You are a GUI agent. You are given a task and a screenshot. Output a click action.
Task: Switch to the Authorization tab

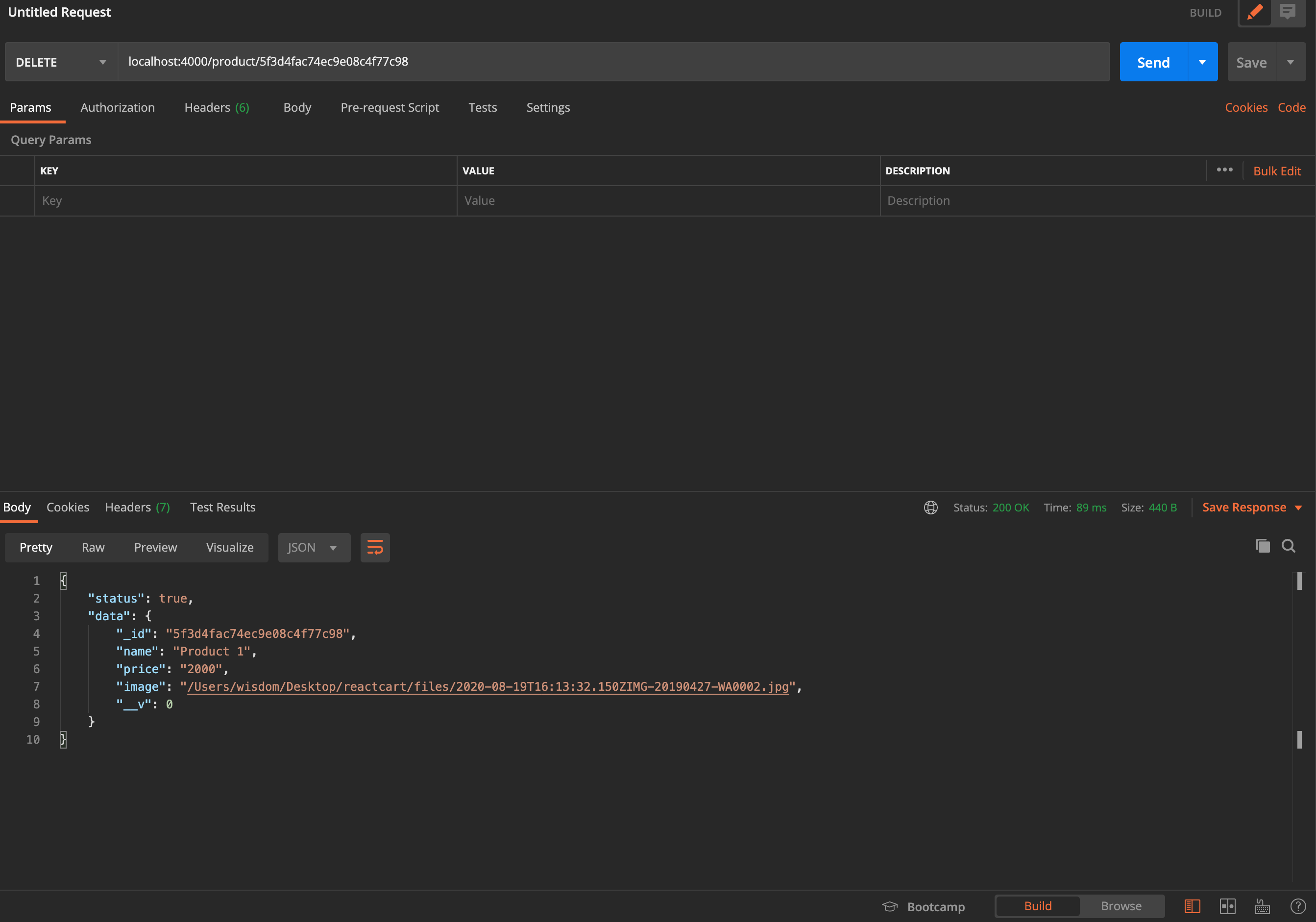pyautogui.click(x=118, y=107)
